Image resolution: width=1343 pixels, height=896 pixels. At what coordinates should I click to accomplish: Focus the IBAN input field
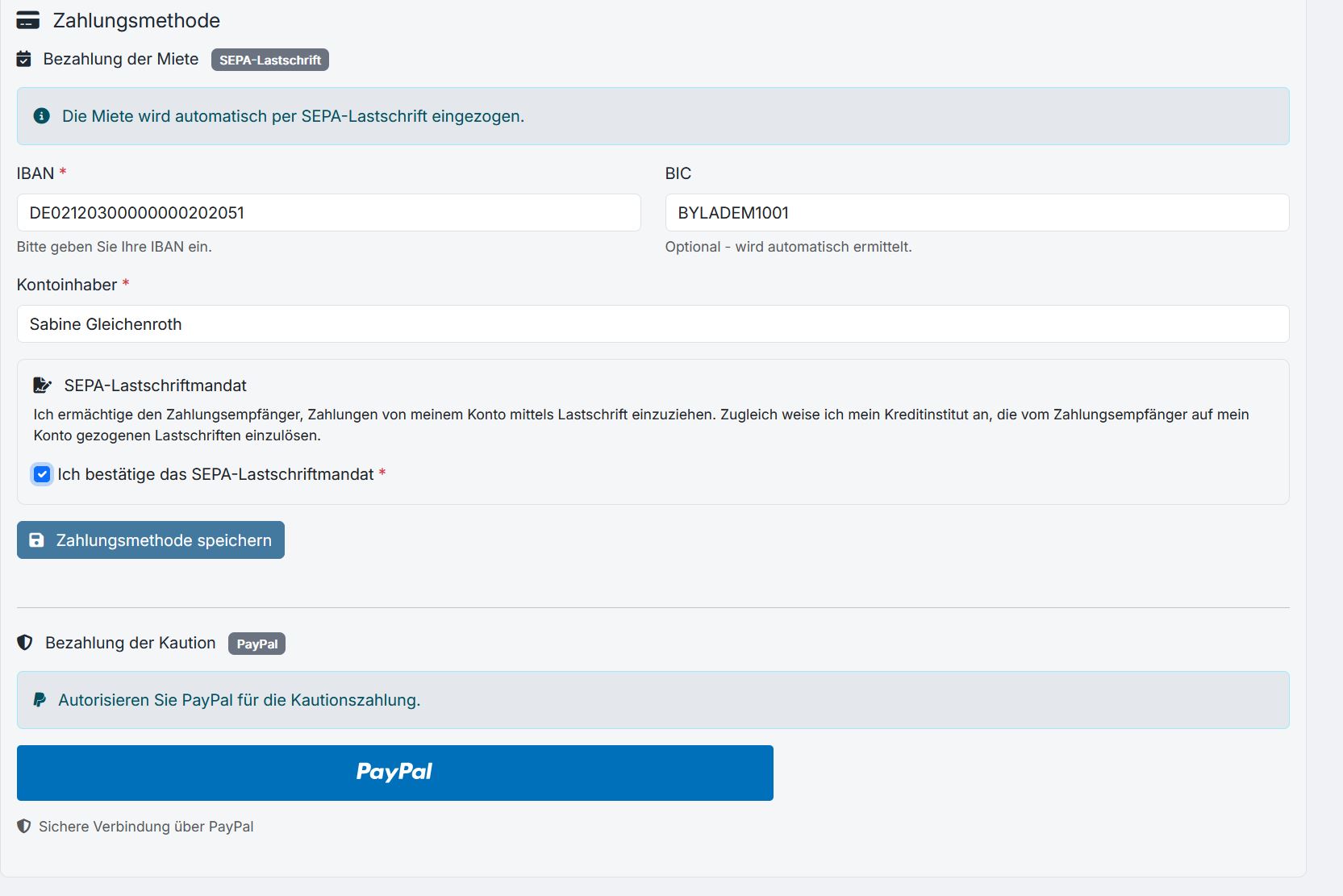pos(328,213)
